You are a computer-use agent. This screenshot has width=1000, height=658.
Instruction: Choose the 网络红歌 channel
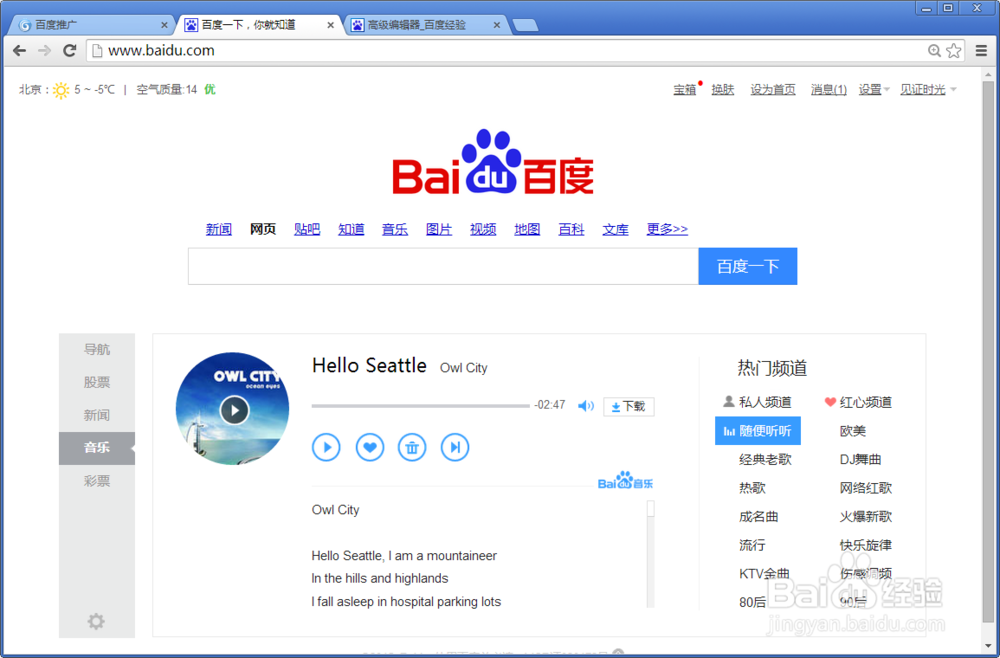point(865,488)
